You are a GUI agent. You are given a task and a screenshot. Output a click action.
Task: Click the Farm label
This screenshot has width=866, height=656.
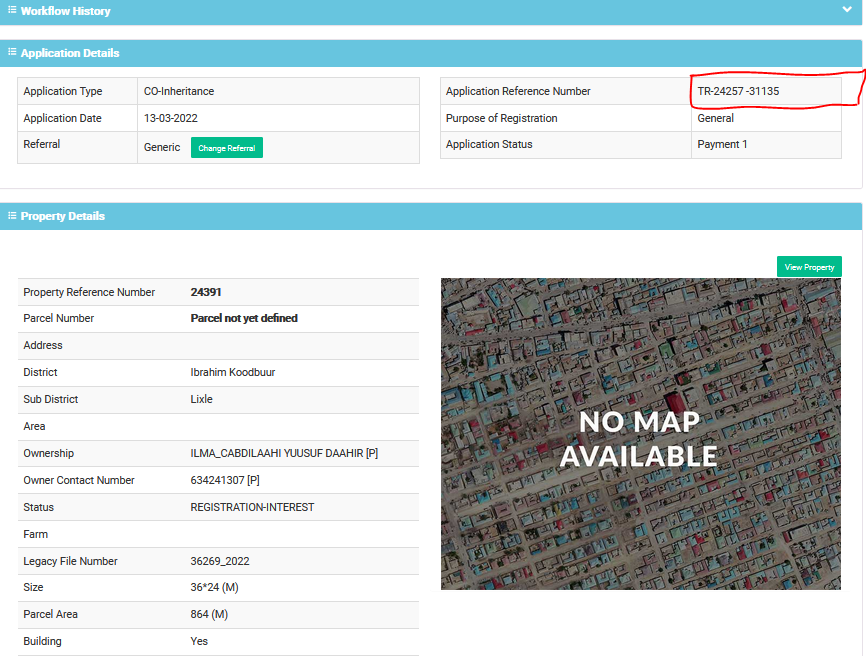coord(35,534)
